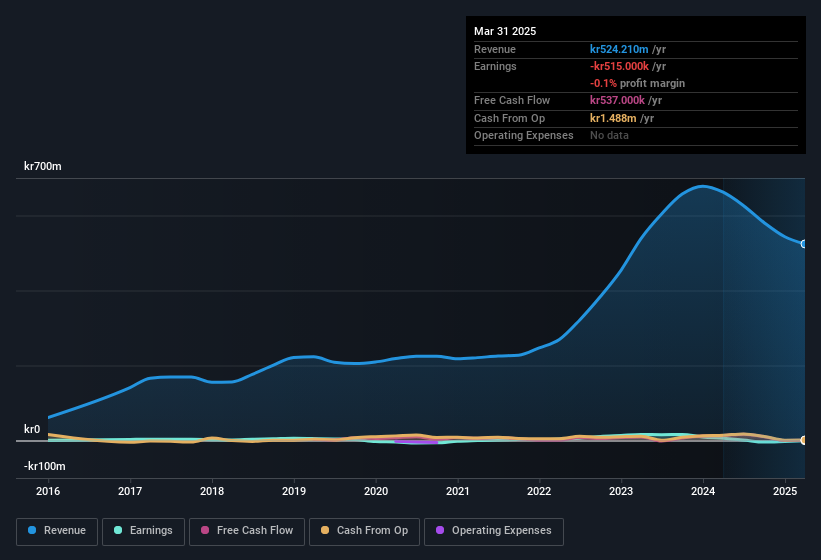Image resolution: width=821 pixels, height=560 pixels.
Task: Click the 2023 x-axis label
Action: point(621,491)
